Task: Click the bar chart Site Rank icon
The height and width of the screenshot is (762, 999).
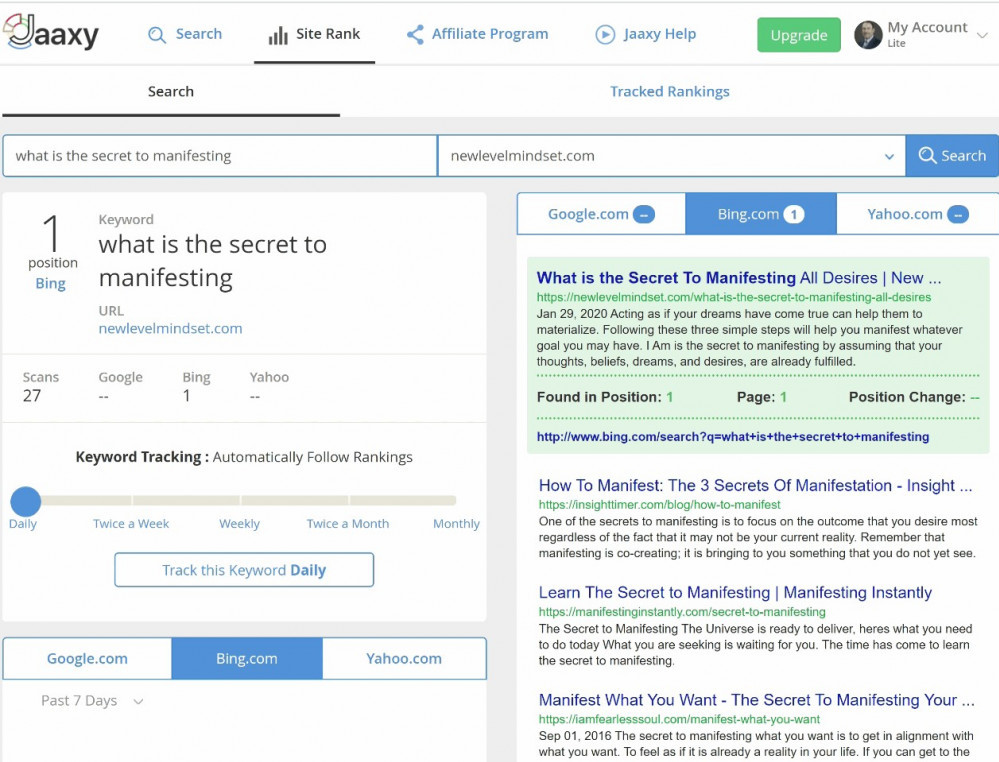Action: click(x=278, y=35)
